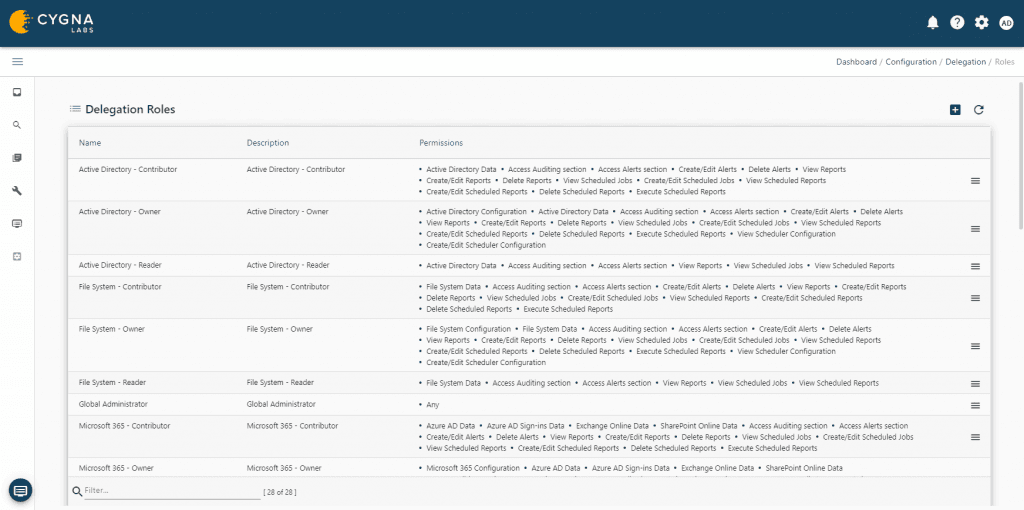1024x510 pixels.
Task: Open the wrench configuration sidebar icon
Action: 17,190
